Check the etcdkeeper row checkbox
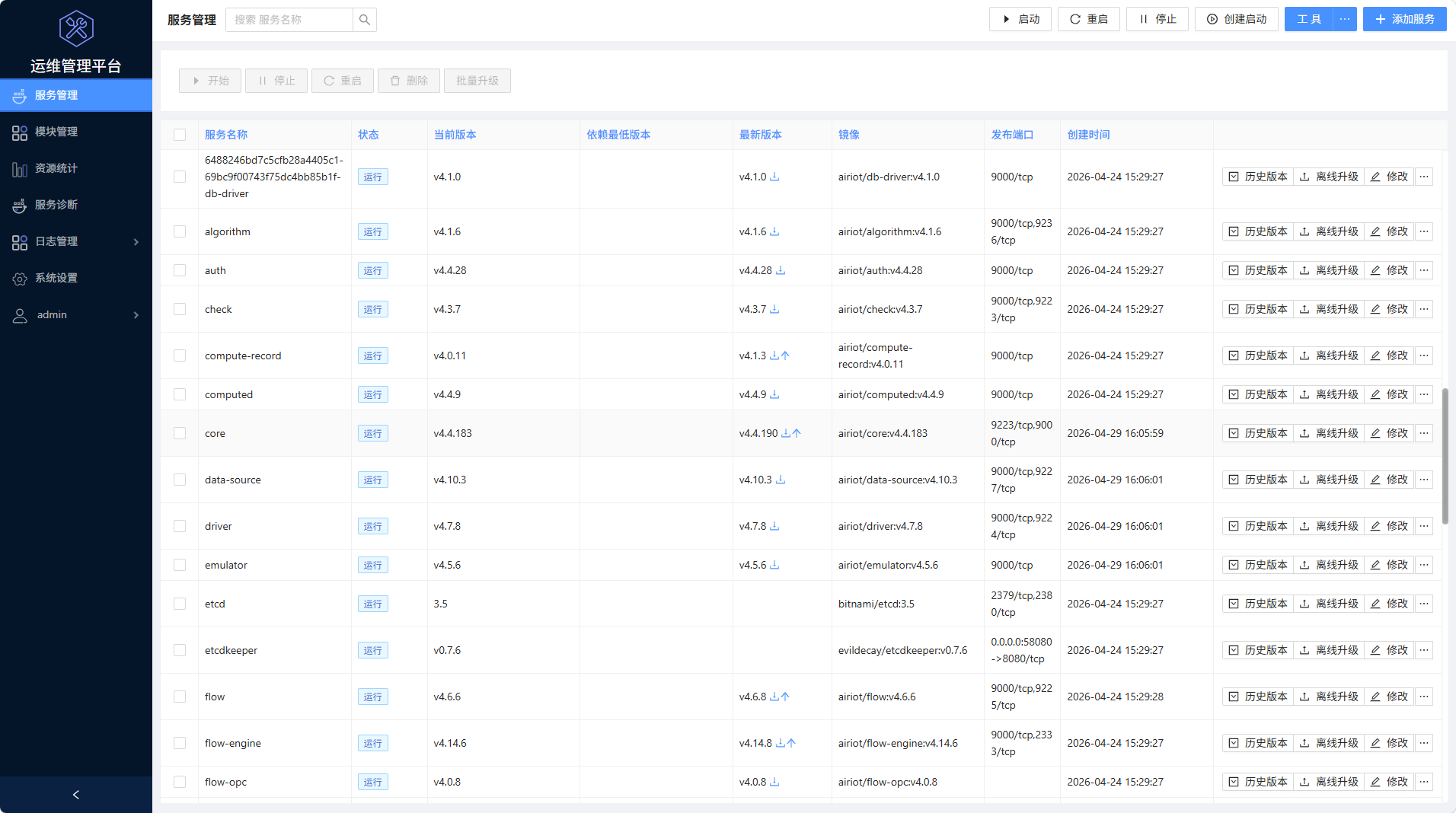1456x813 pixels. pyautogui.click(x=180, y=650)
